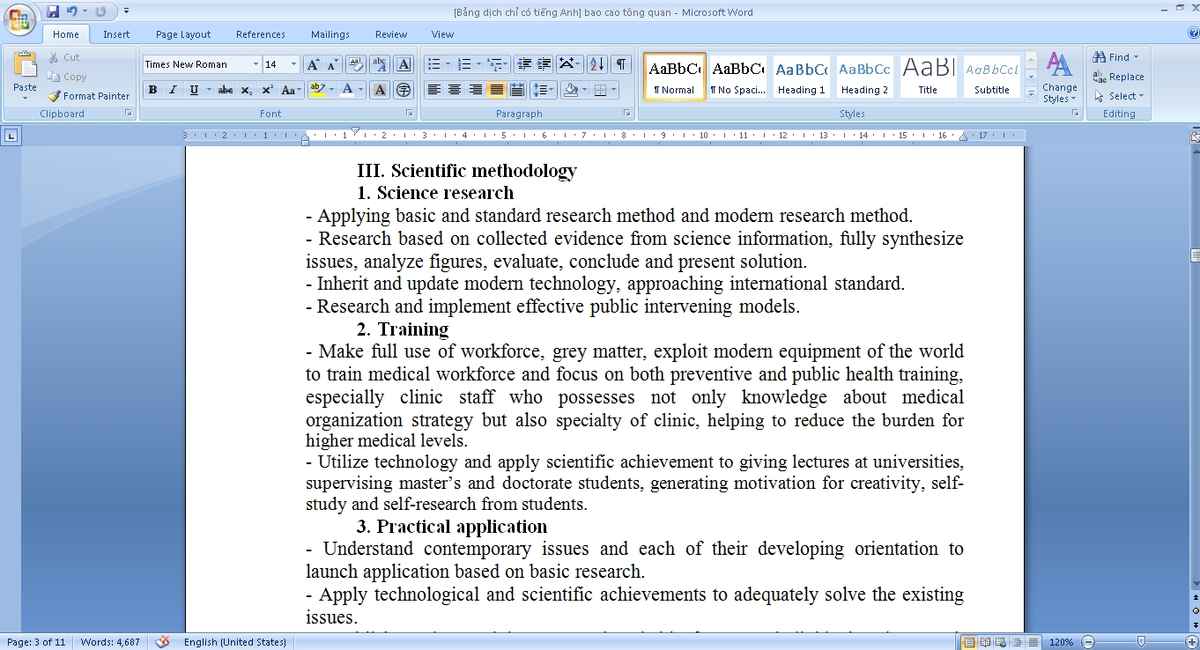Open Replace dialog
The image size is (1200, 650).
click(1118, 76)
